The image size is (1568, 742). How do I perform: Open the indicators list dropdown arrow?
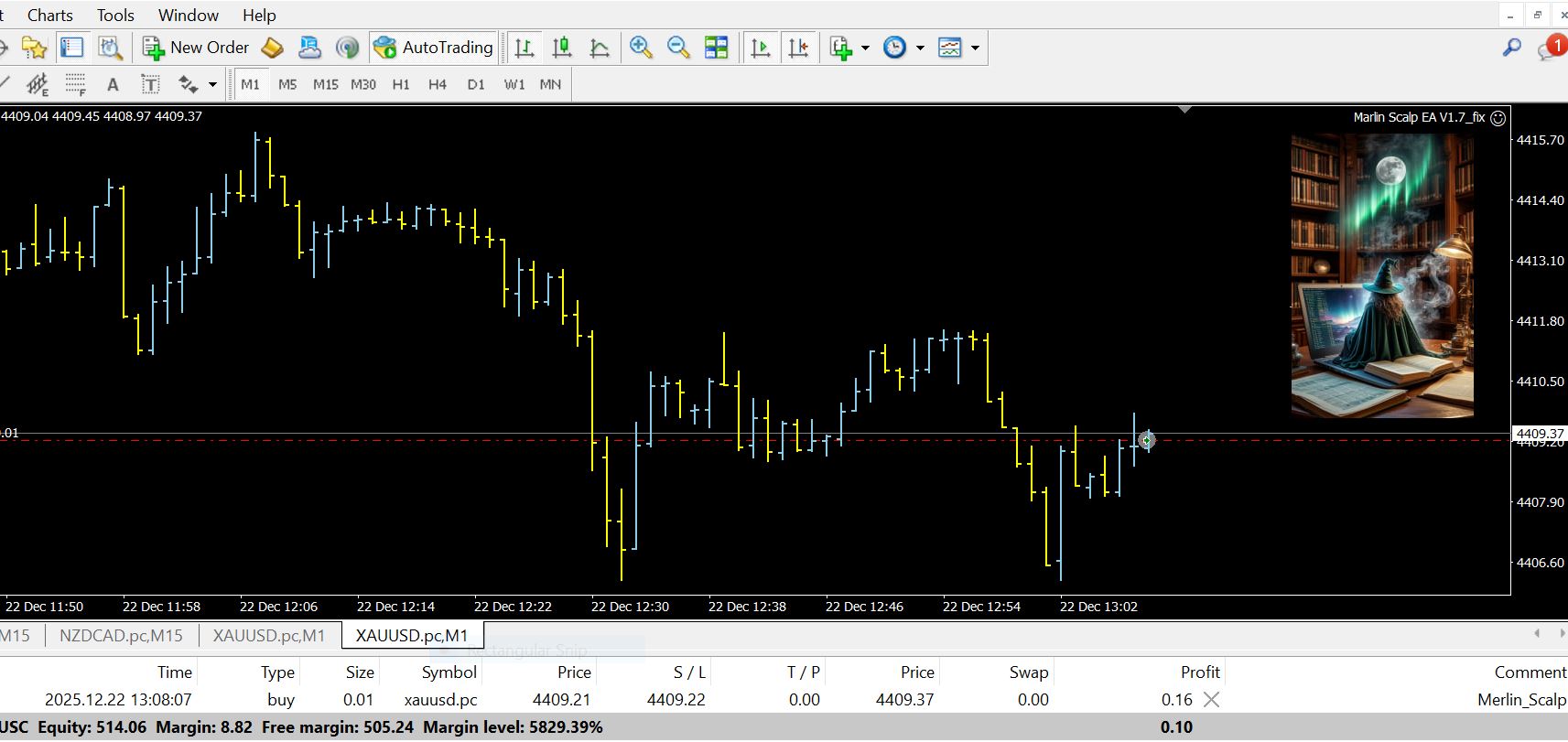click(865, 48)
